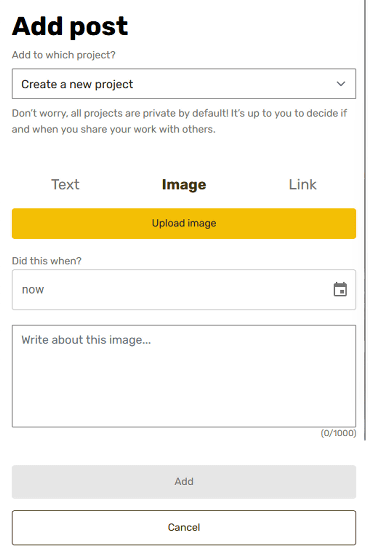Click the yellow Upload image button
The width and height of the screenshot is (368, 560).
184,224
